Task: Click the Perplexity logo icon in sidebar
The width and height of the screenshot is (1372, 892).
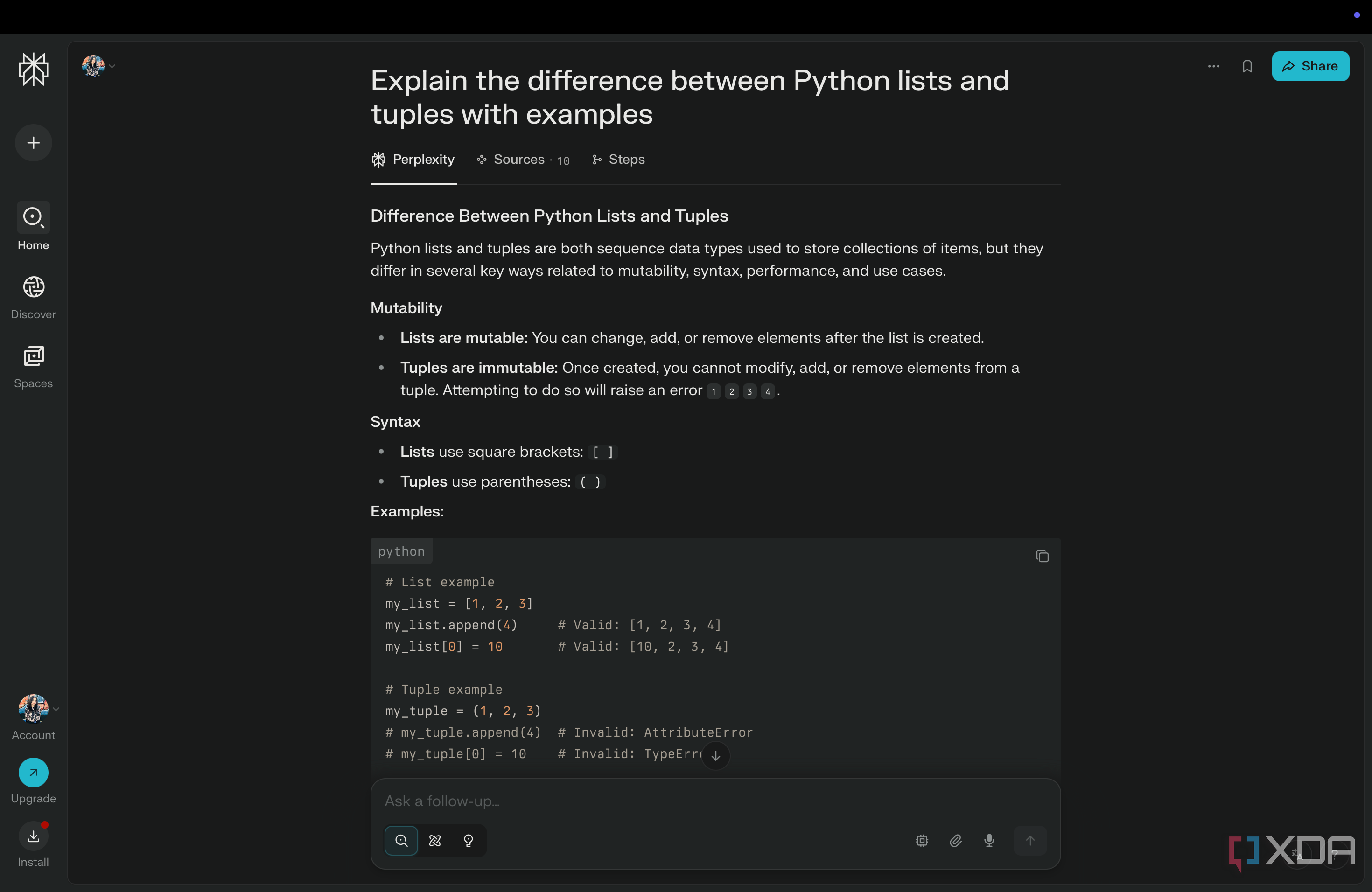Action: (34, 69)
